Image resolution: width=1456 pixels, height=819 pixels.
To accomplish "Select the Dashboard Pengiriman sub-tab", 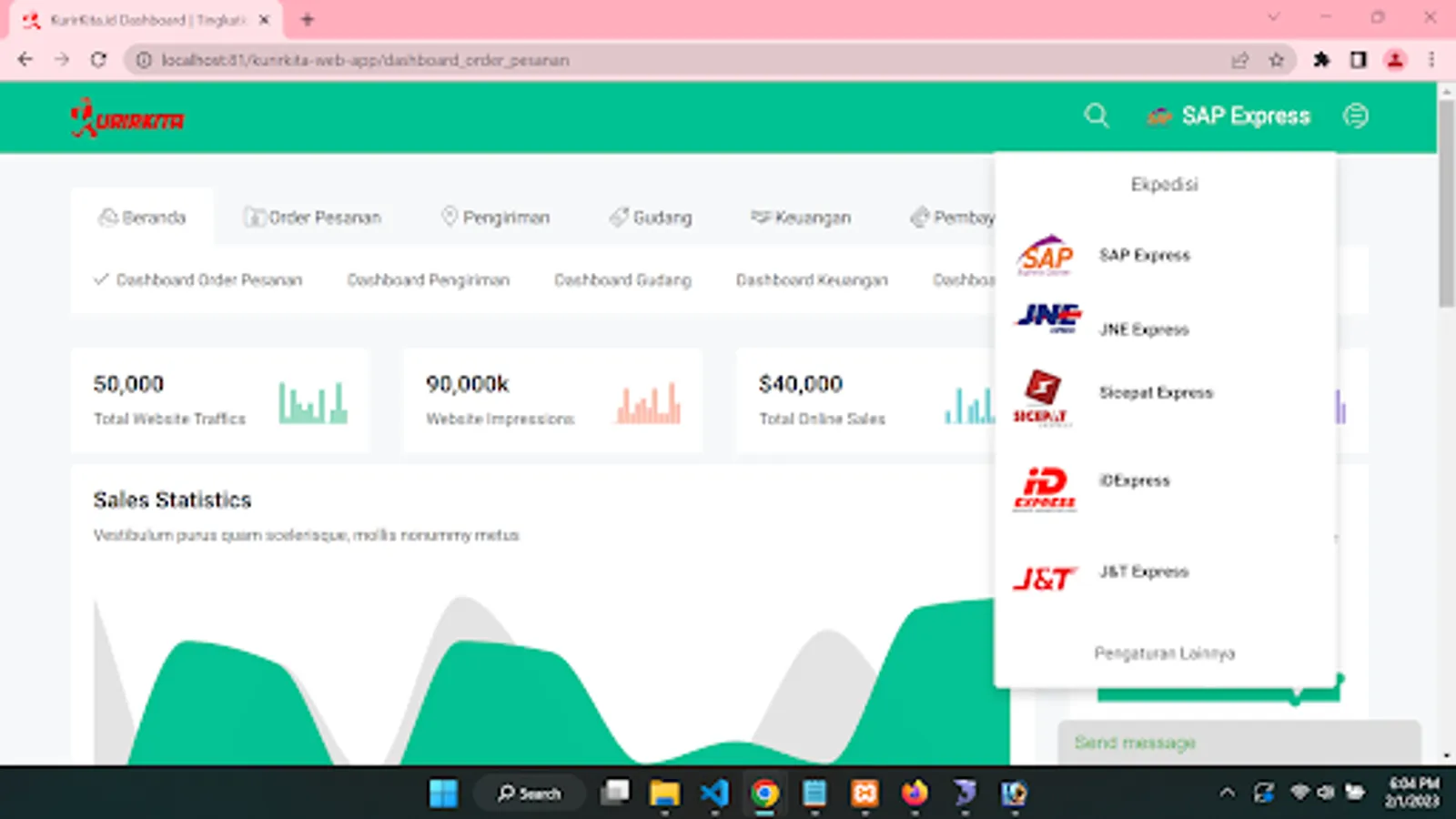I will point(429,280).
